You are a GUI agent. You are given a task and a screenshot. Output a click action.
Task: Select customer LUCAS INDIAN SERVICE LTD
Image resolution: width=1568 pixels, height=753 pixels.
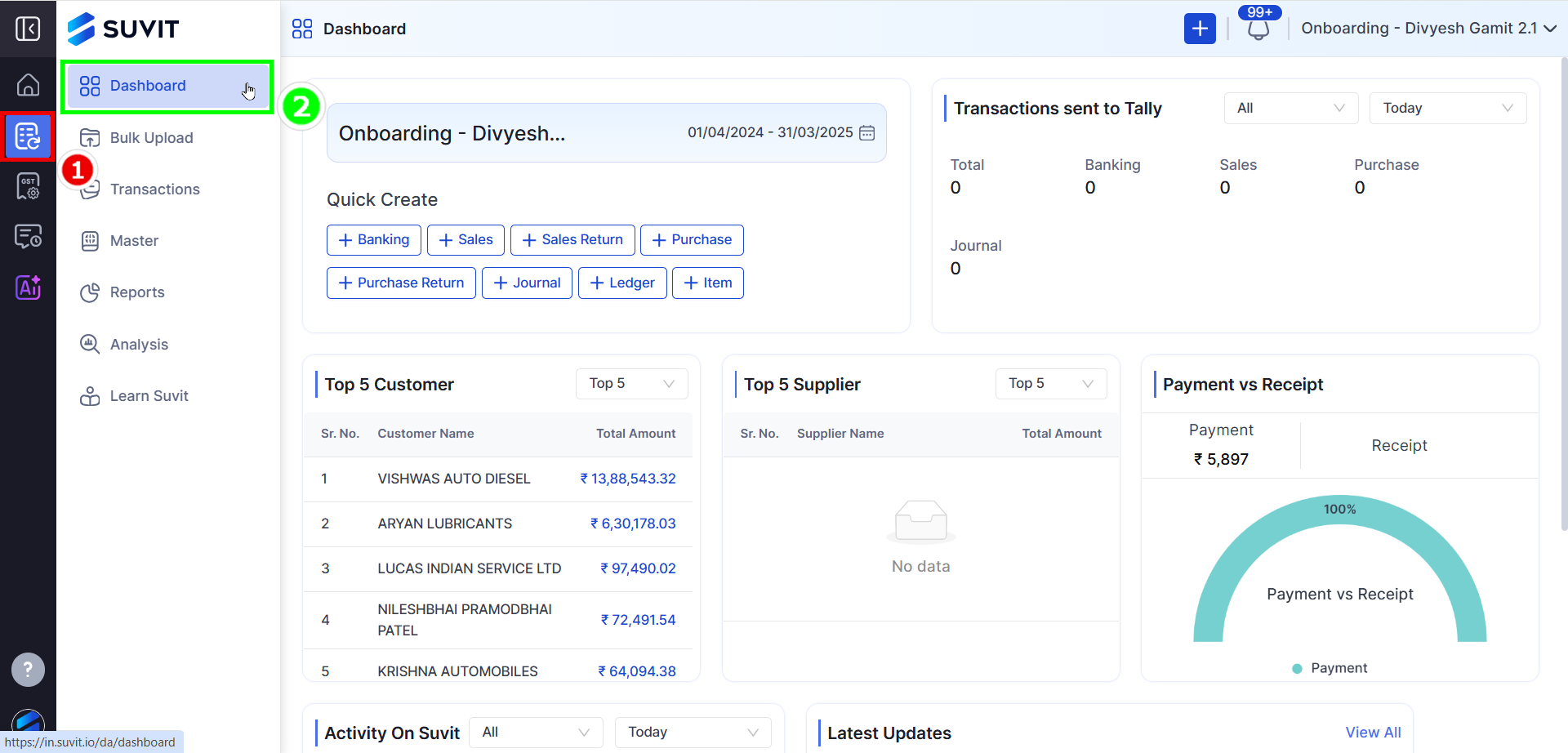(470, 568)
